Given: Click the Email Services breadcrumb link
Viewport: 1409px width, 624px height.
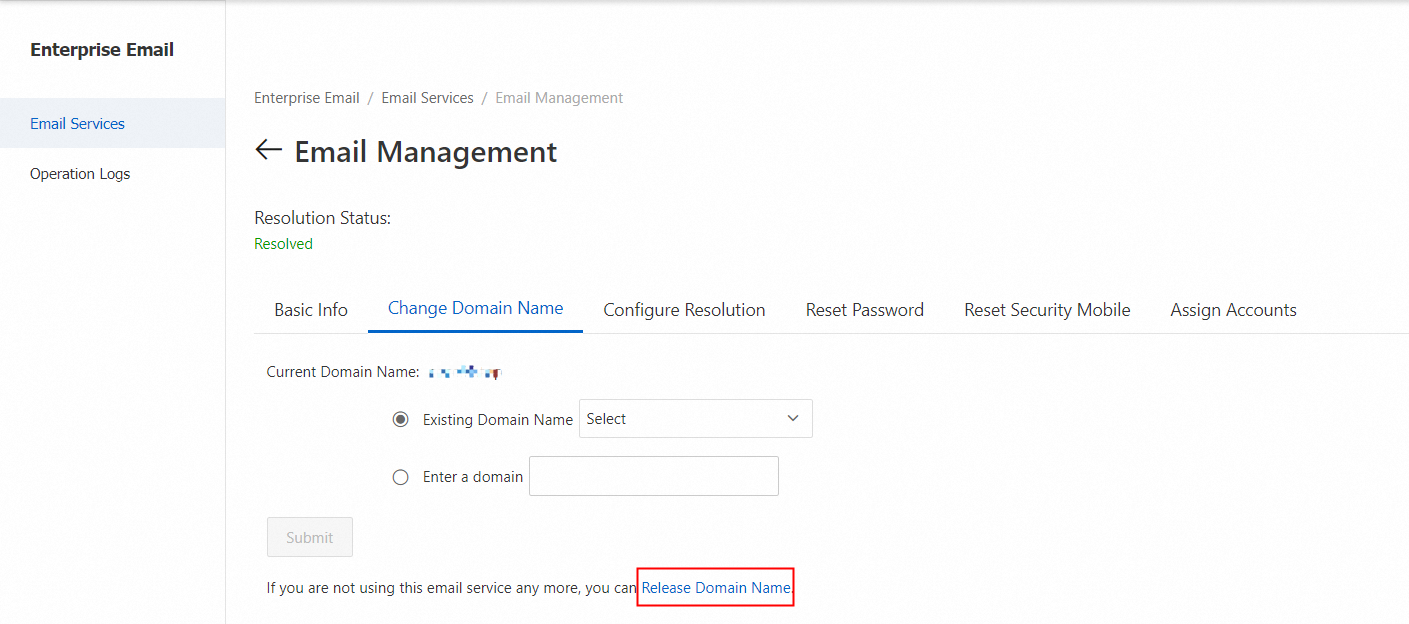Looking at the screenshot, I should (427, 98).
